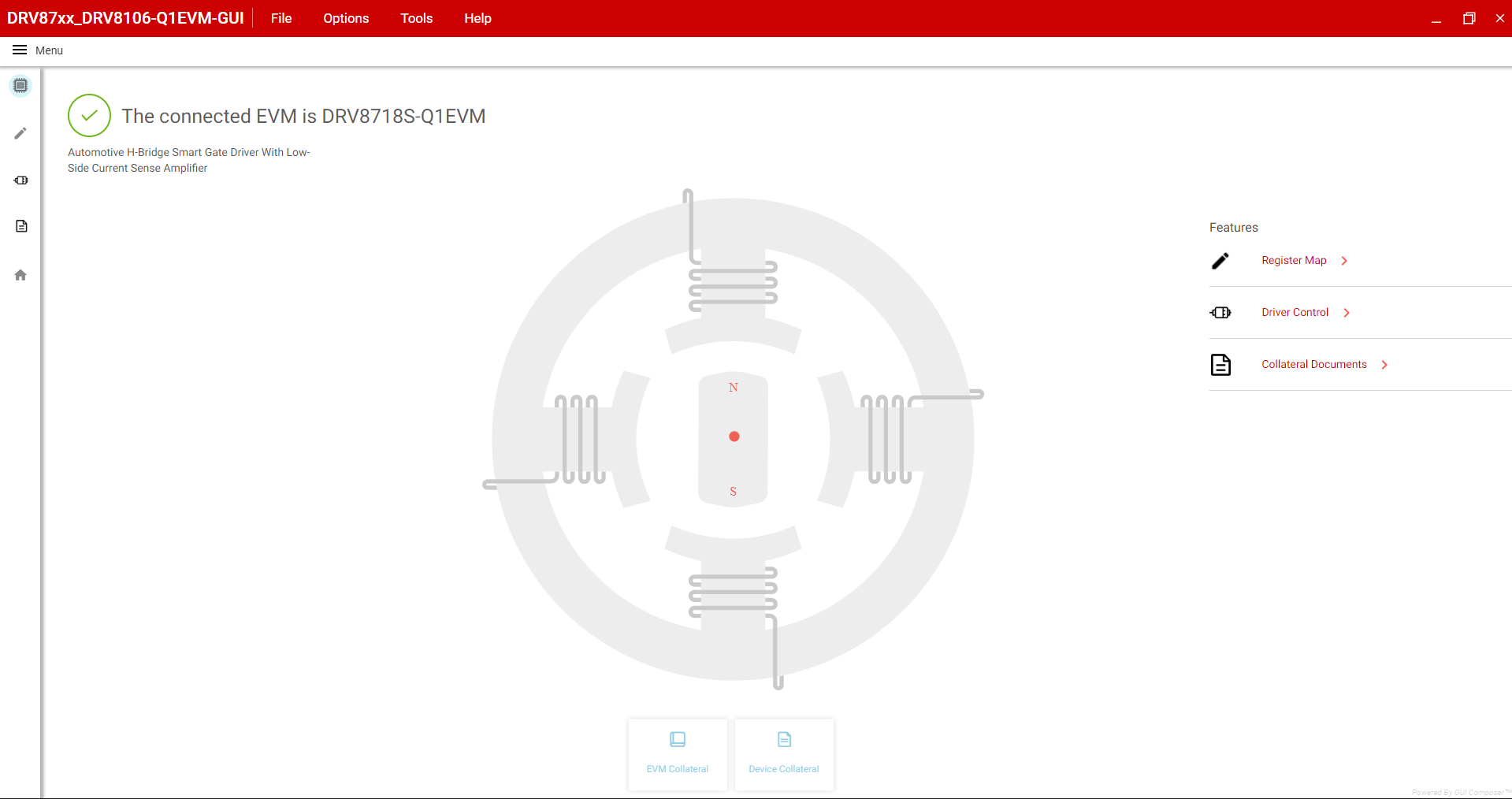Expand the chevron next to Collateral Documents

[1384, 365]
